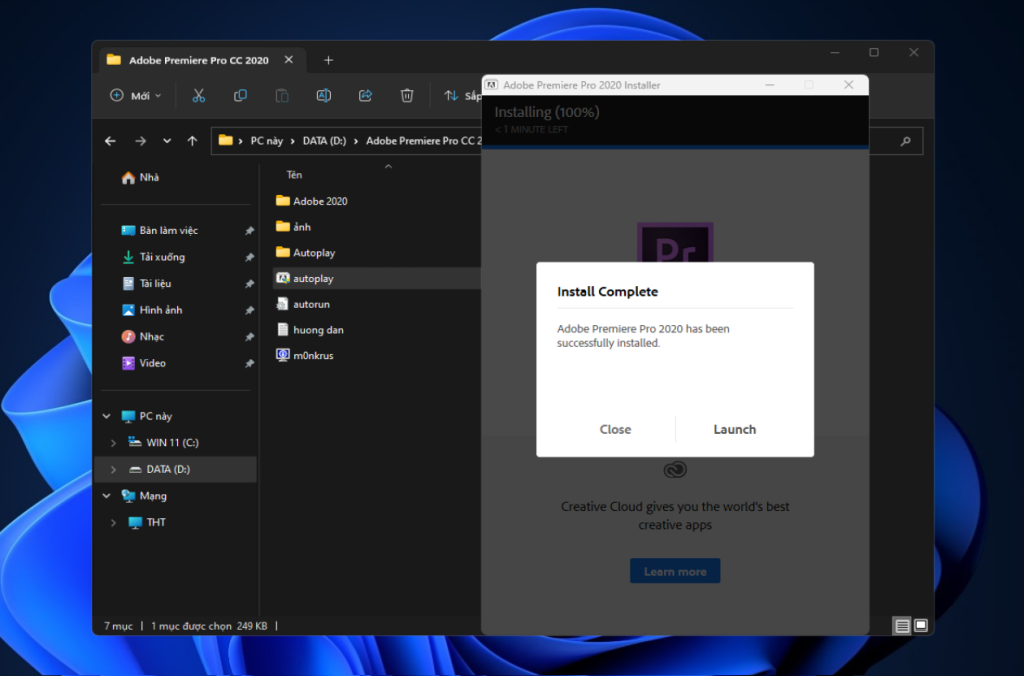This screenshot has height=676, width=1024.
Task: Go forward with the right arrow
Action: [140, 141]
